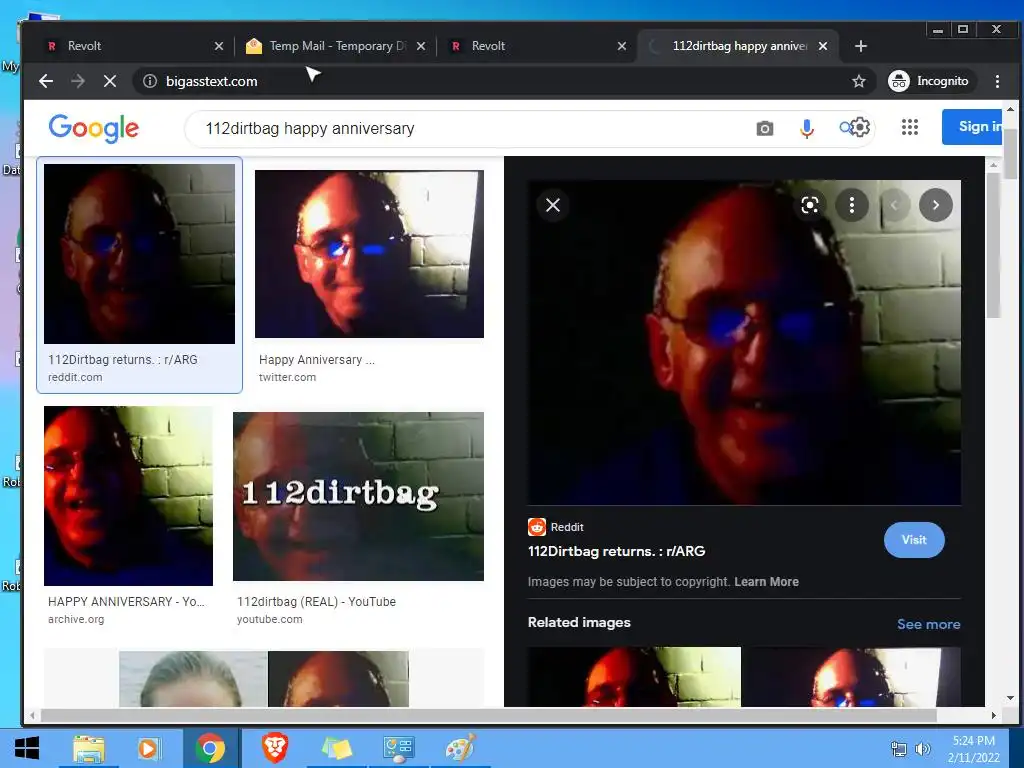
Task: Click the forward navigation arrow
Action: click(x=78, y=81)
